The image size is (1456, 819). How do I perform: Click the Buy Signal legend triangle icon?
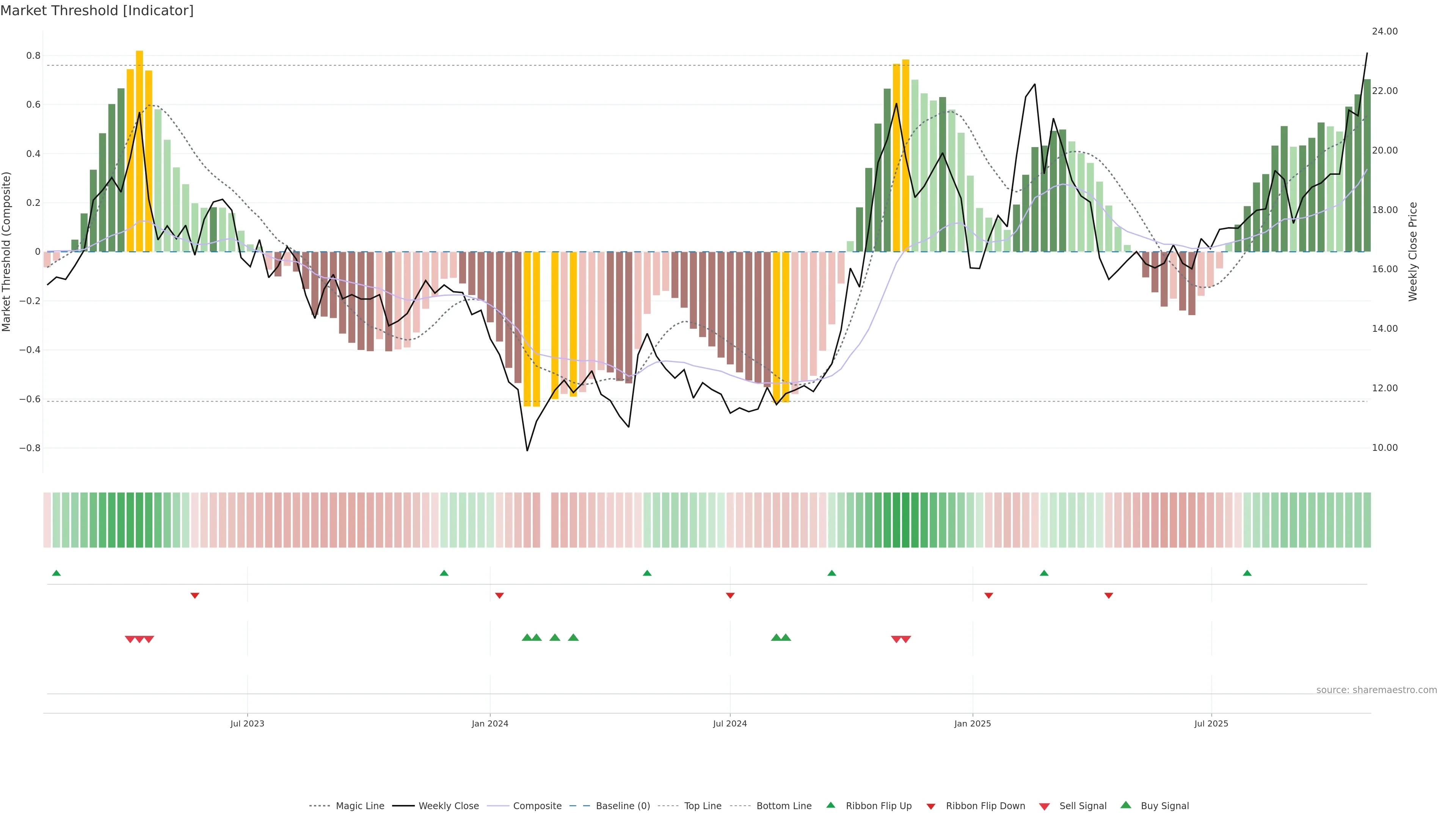[1125, 805]
